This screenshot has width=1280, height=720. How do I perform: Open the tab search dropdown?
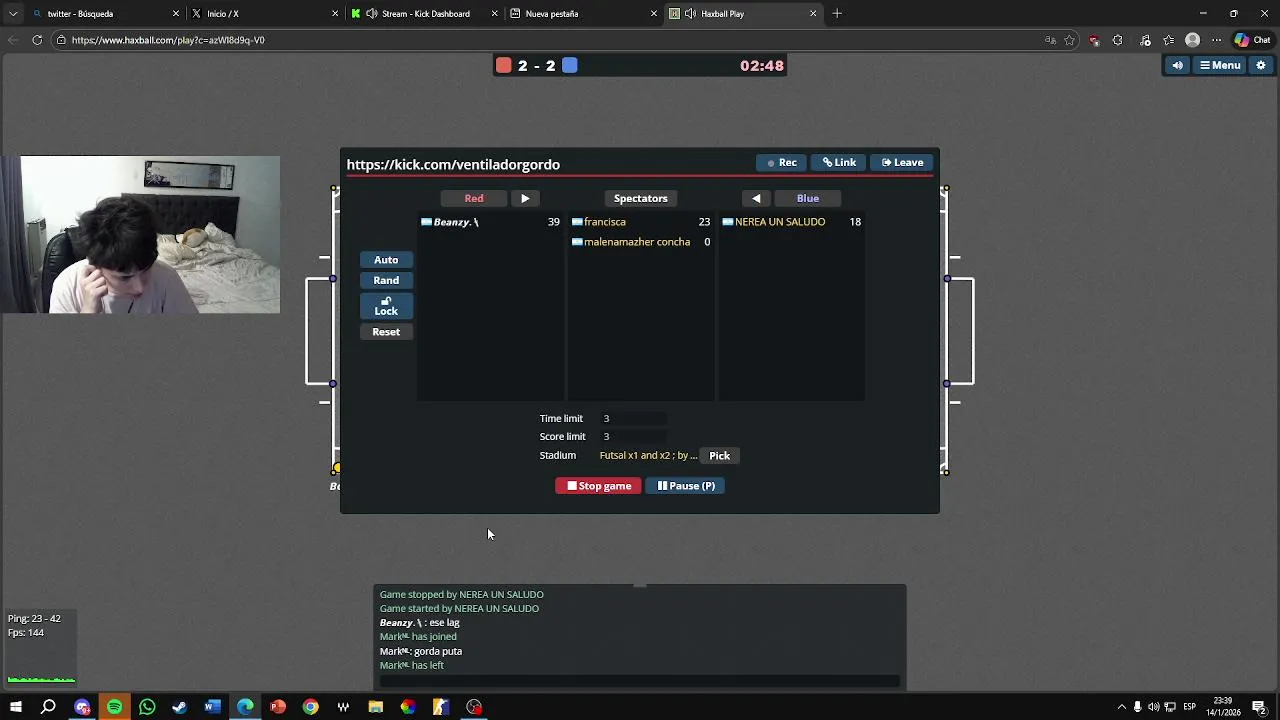(12, 13)
